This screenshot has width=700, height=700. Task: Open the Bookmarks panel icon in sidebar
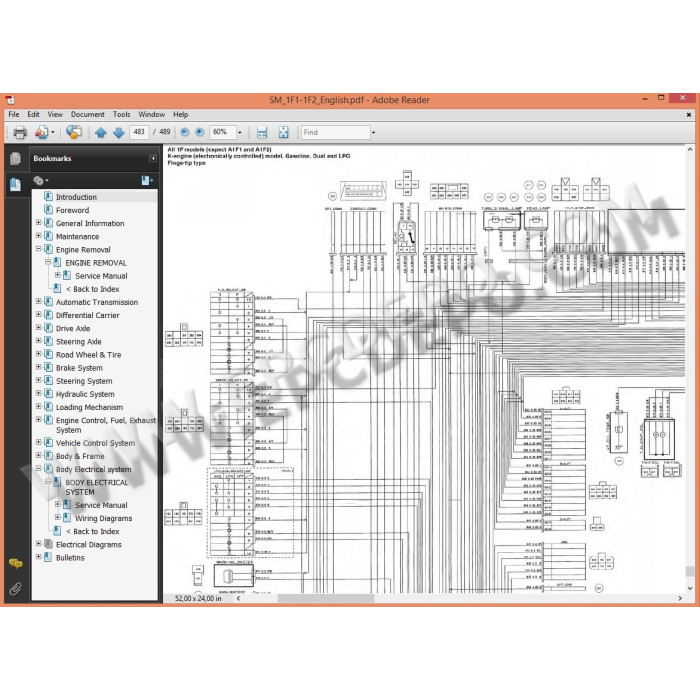15,184
